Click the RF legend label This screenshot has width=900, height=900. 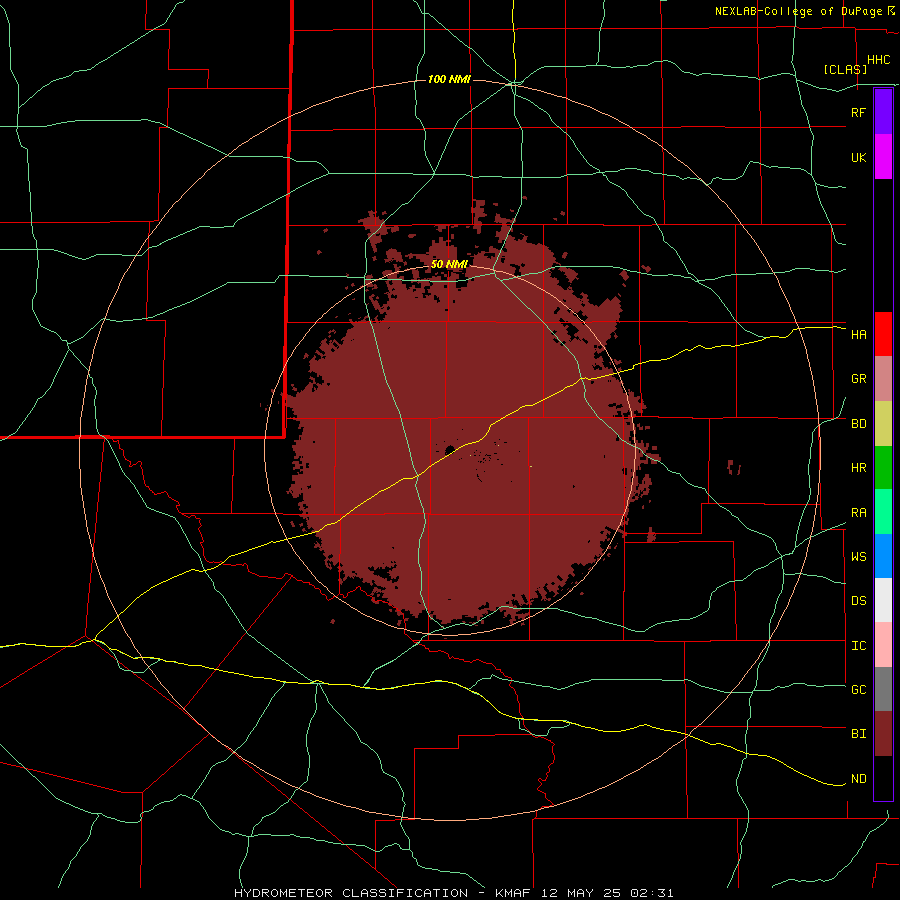858,112
